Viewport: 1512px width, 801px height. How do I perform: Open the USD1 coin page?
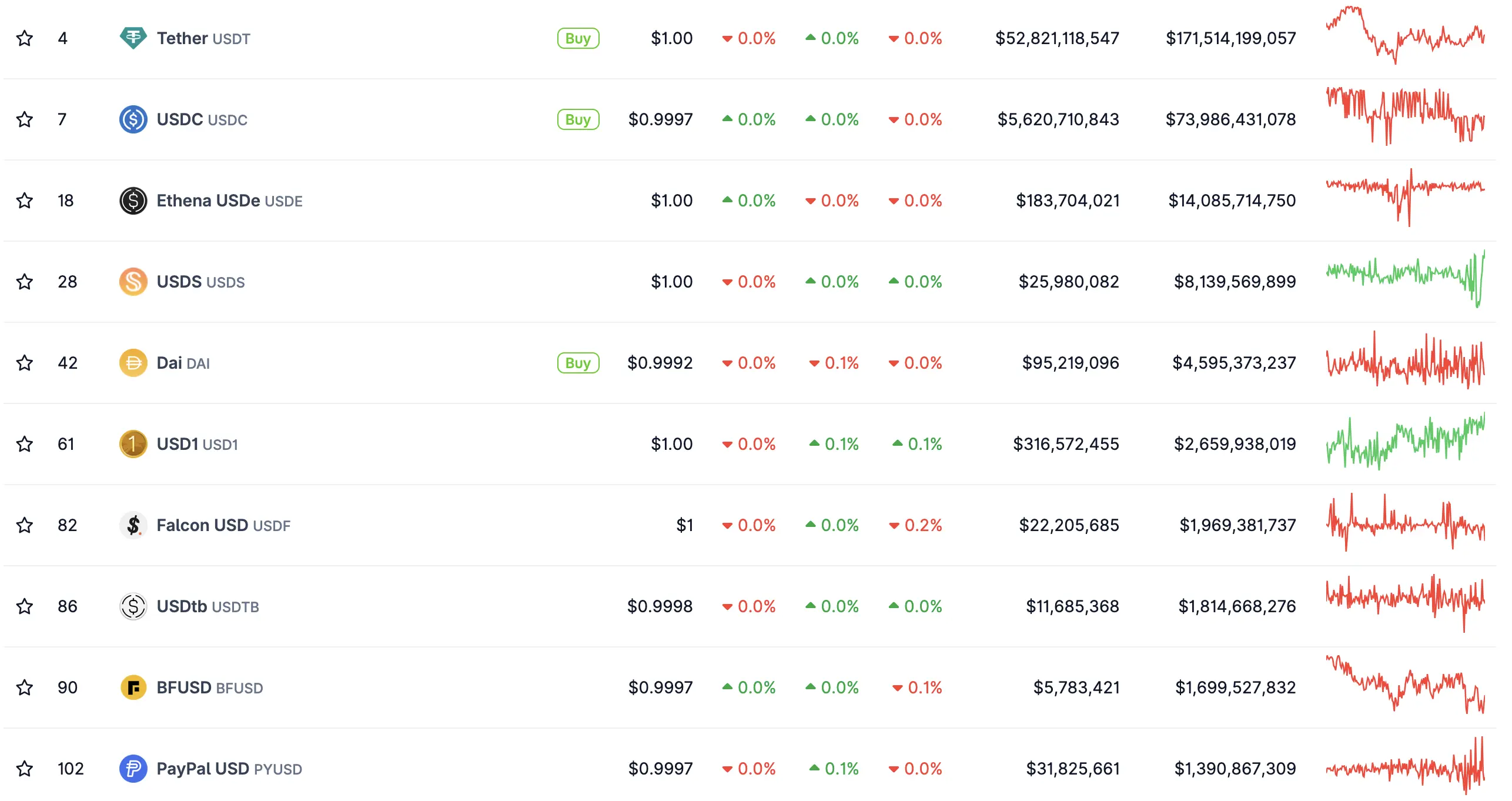178,444
